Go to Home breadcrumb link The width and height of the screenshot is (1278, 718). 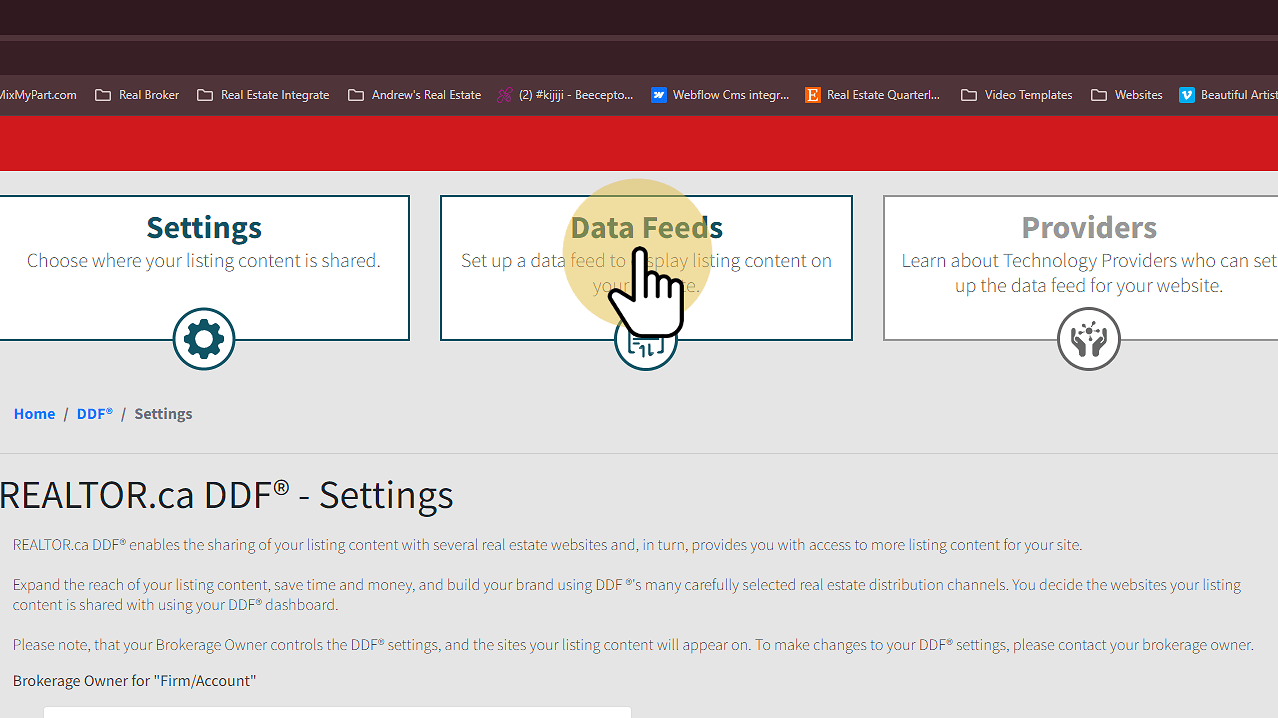34,413
